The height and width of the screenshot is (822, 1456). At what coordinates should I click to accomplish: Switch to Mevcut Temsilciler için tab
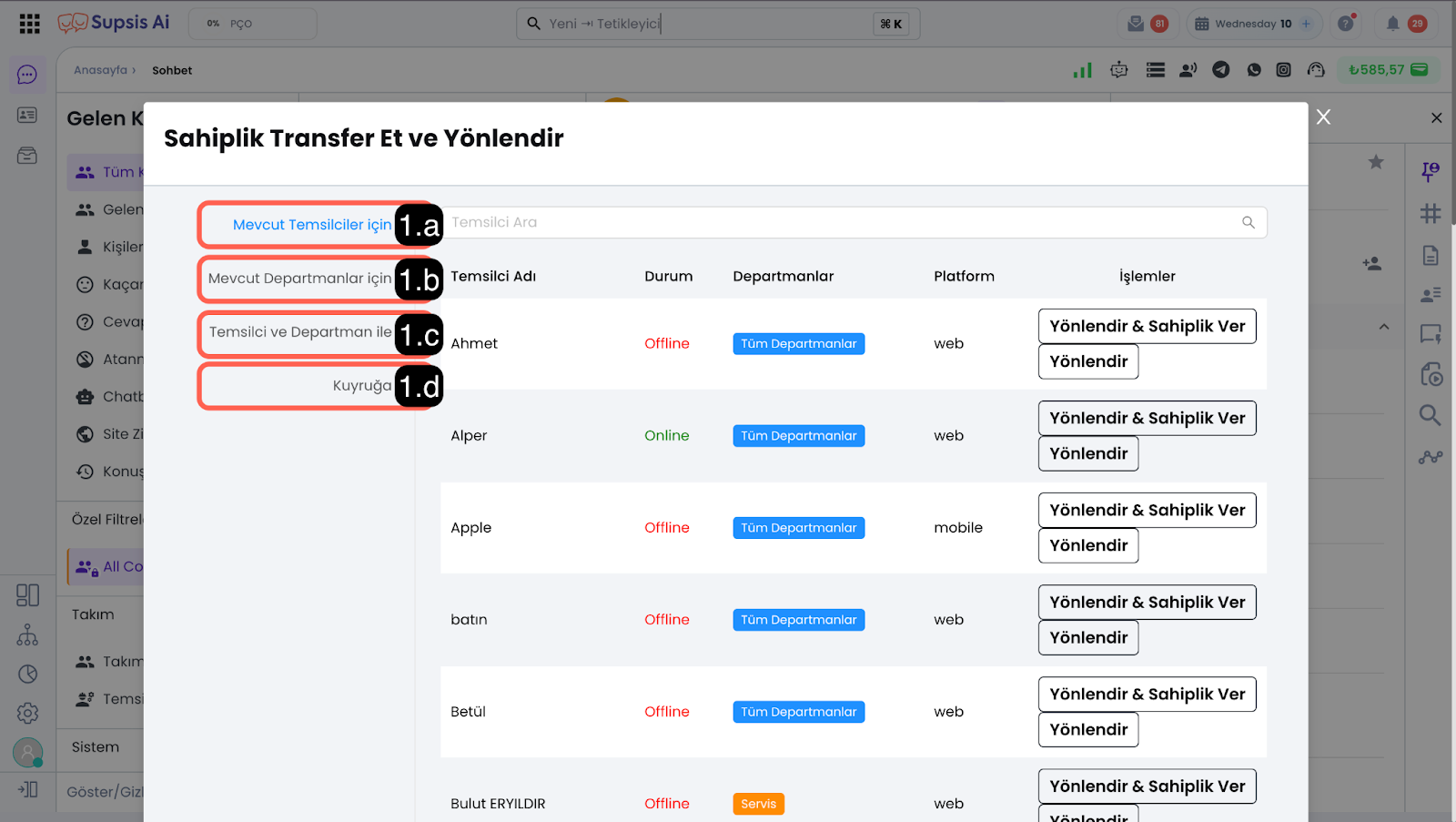tap(311, 225)
